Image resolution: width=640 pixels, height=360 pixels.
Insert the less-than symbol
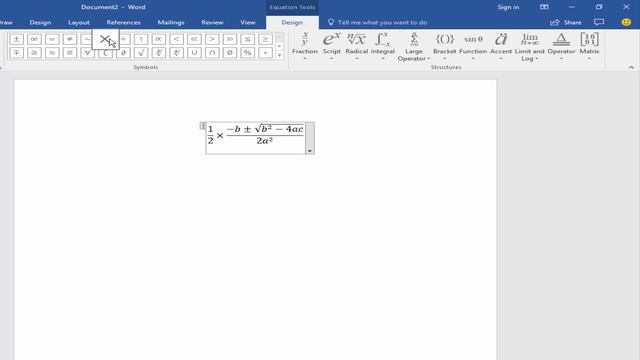(176, 39)
